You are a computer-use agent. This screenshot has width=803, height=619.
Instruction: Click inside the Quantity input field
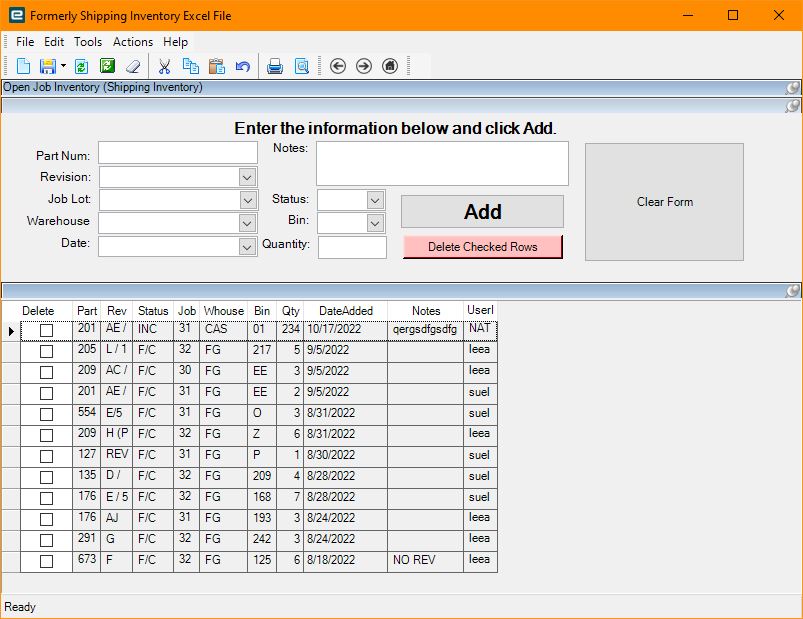coord(352,247)
